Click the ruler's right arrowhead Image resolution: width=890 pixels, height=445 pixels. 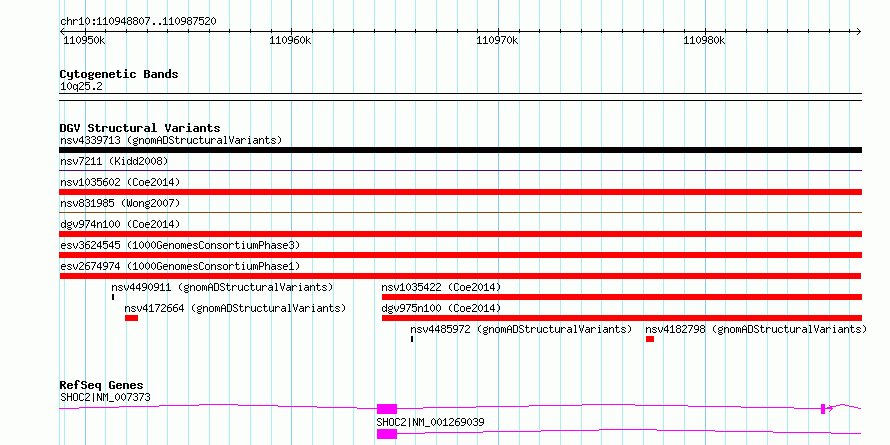pyautogui.click(x=859, y=32)
